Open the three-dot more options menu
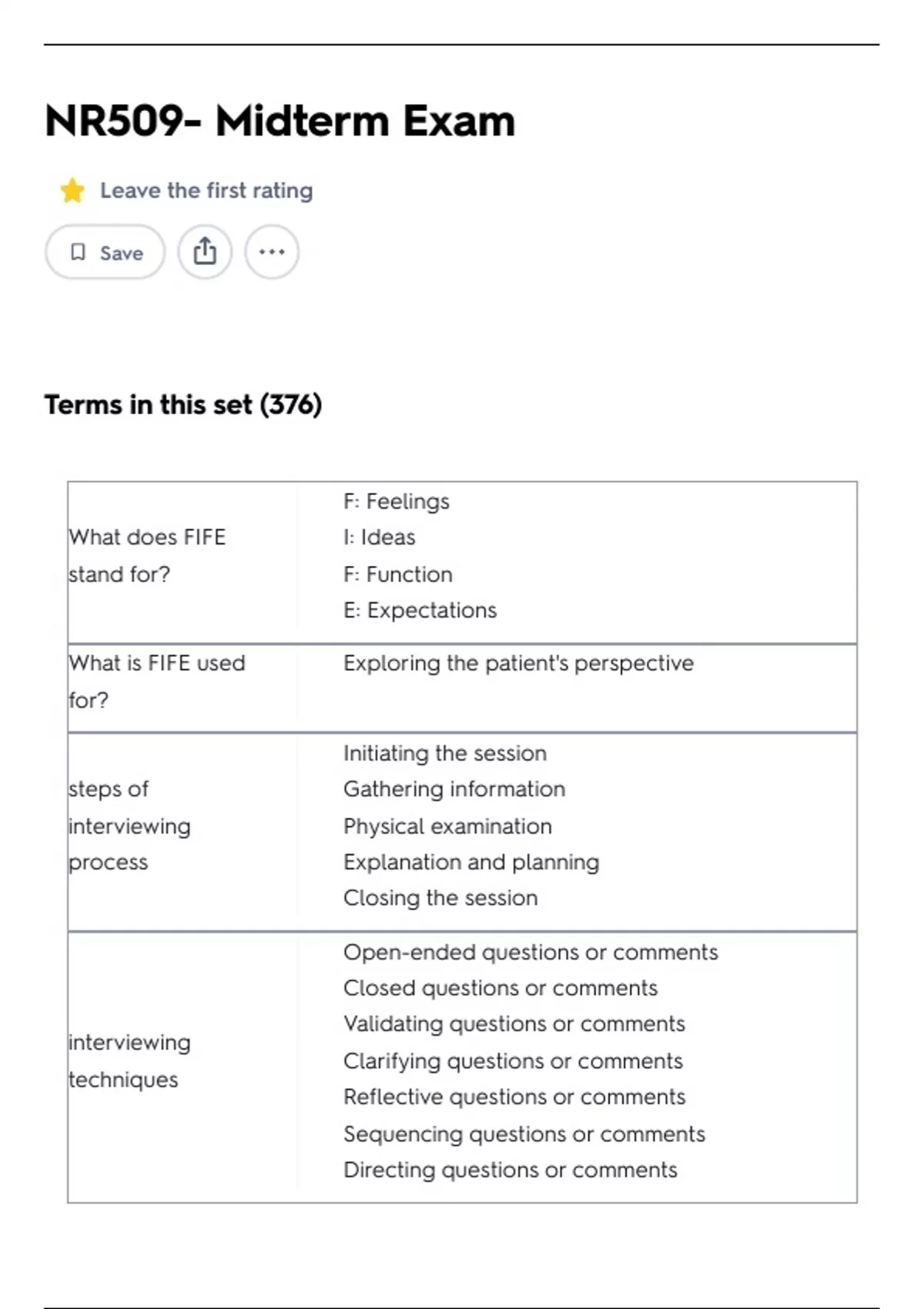The width and height of the screenshot is (924, 1309). pyautogui.click(x=272, y=252)
